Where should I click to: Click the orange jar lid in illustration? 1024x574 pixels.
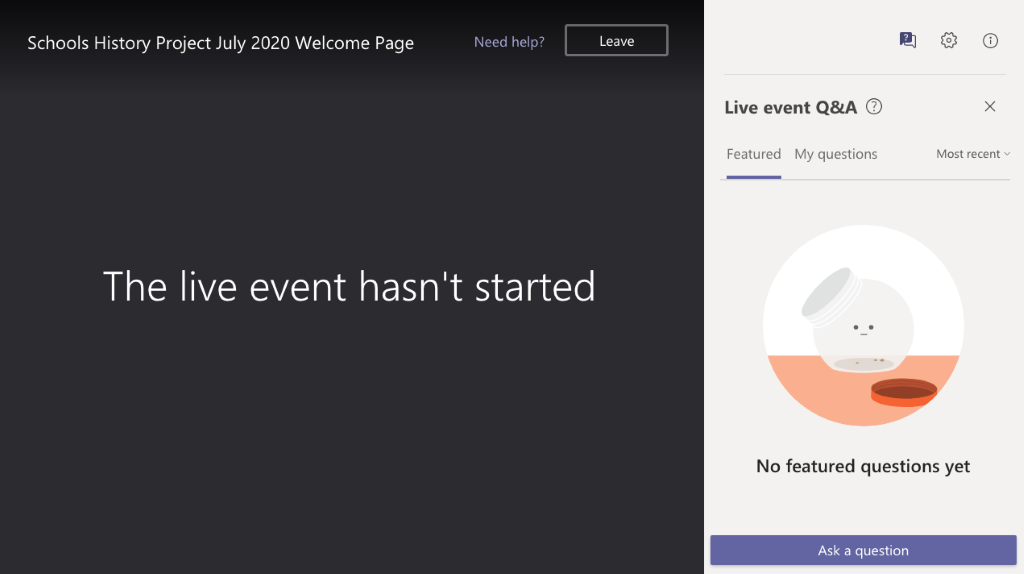point(904,392)
